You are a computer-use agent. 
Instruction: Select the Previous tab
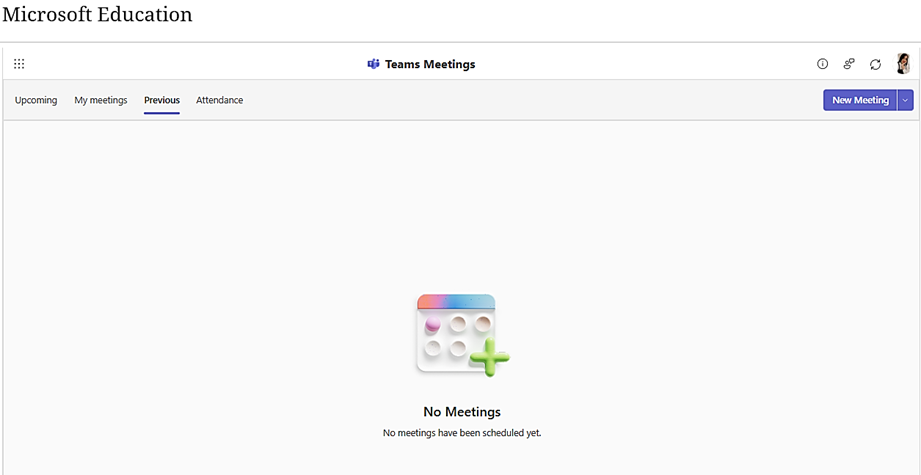pyautogui.click(x=162, y=100)
